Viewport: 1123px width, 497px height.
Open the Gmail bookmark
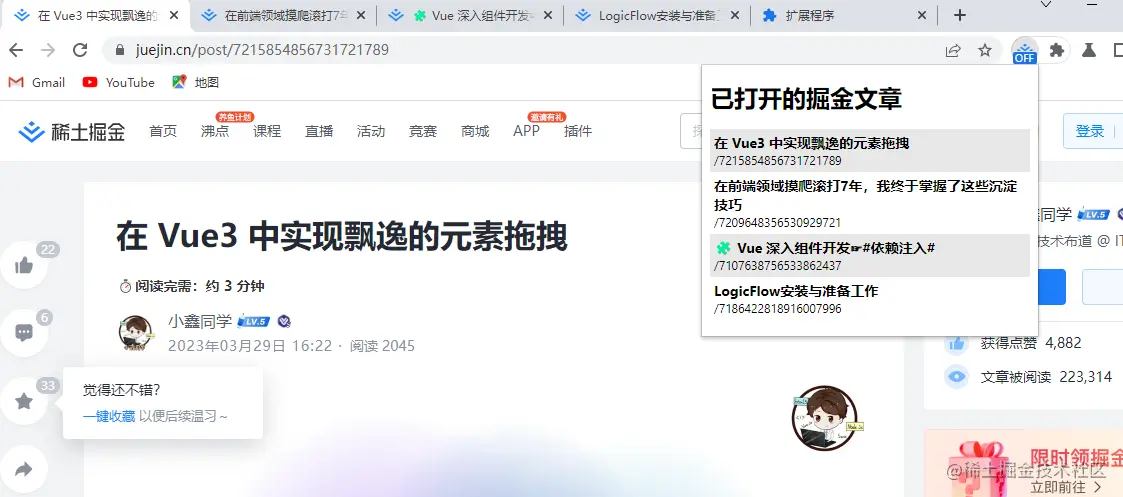point(37,82)
